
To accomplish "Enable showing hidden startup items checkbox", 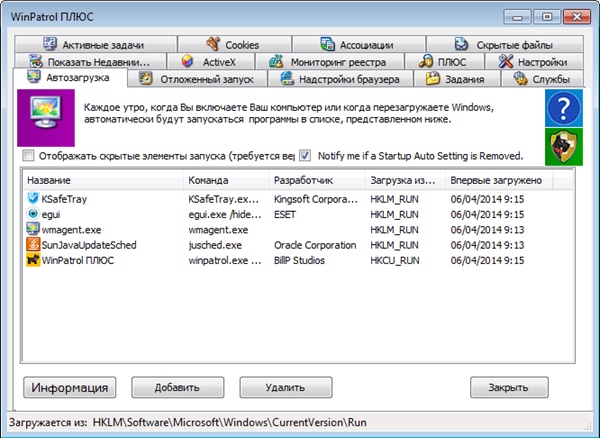I will 28,156.
